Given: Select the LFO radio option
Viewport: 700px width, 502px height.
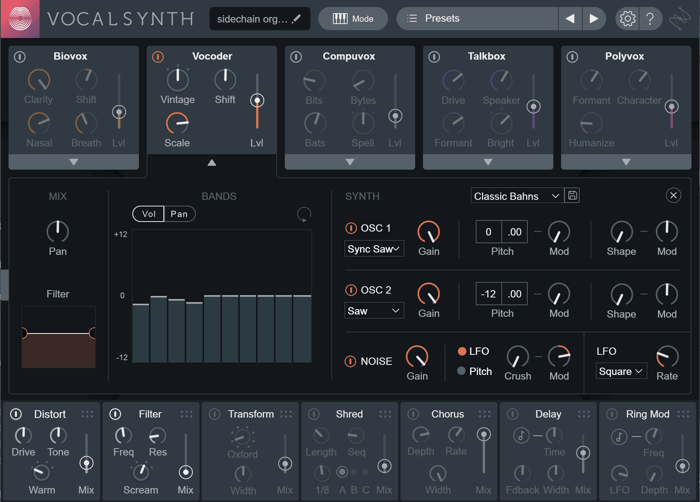Looking at the screenshot, I should (462, 351).
